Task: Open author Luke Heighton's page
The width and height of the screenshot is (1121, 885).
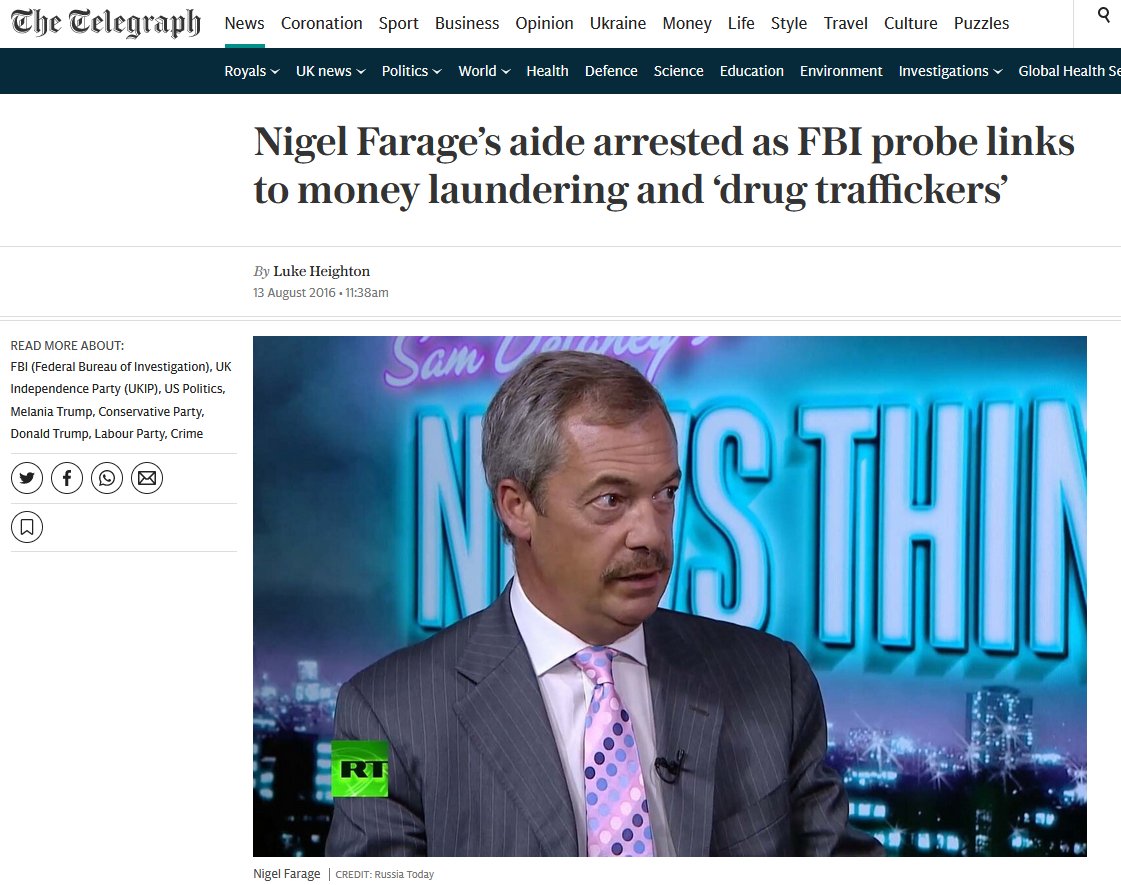Action: (x=322, y=271)
